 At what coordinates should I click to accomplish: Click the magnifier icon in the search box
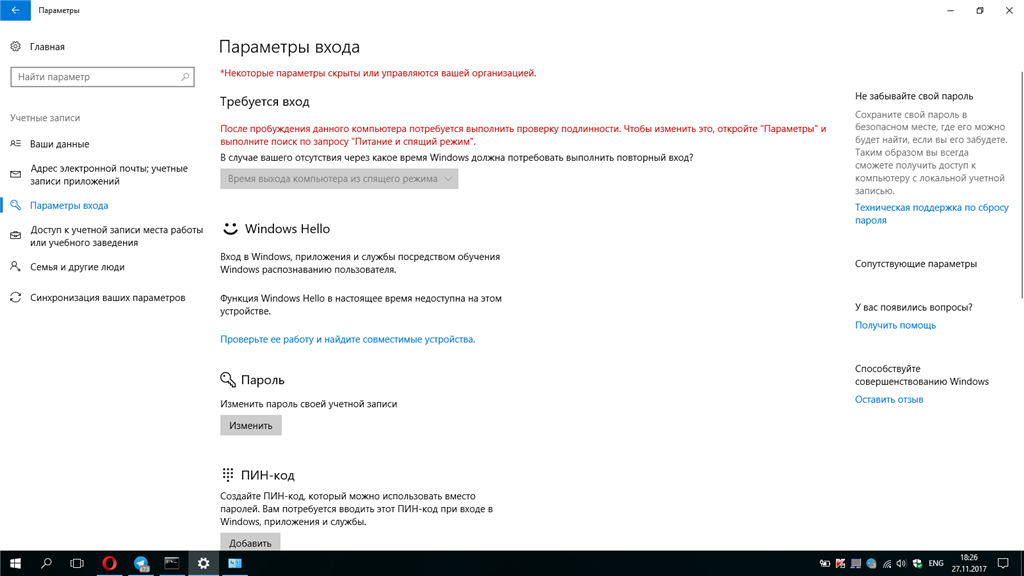point(185,77)
